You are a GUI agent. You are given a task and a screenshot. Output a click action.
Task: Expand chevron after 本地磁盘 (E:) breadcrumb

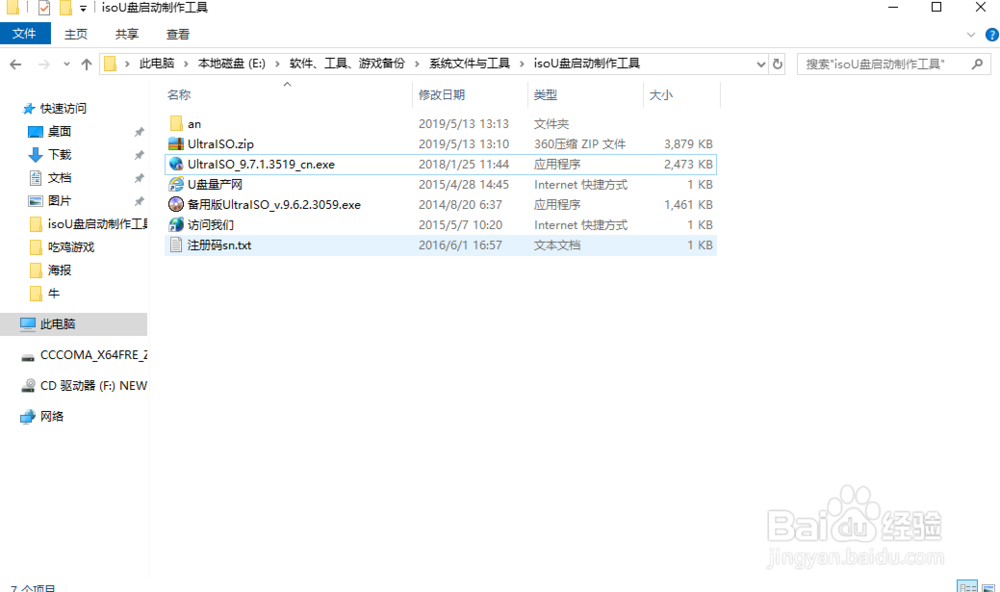click(x=277, y=64)
